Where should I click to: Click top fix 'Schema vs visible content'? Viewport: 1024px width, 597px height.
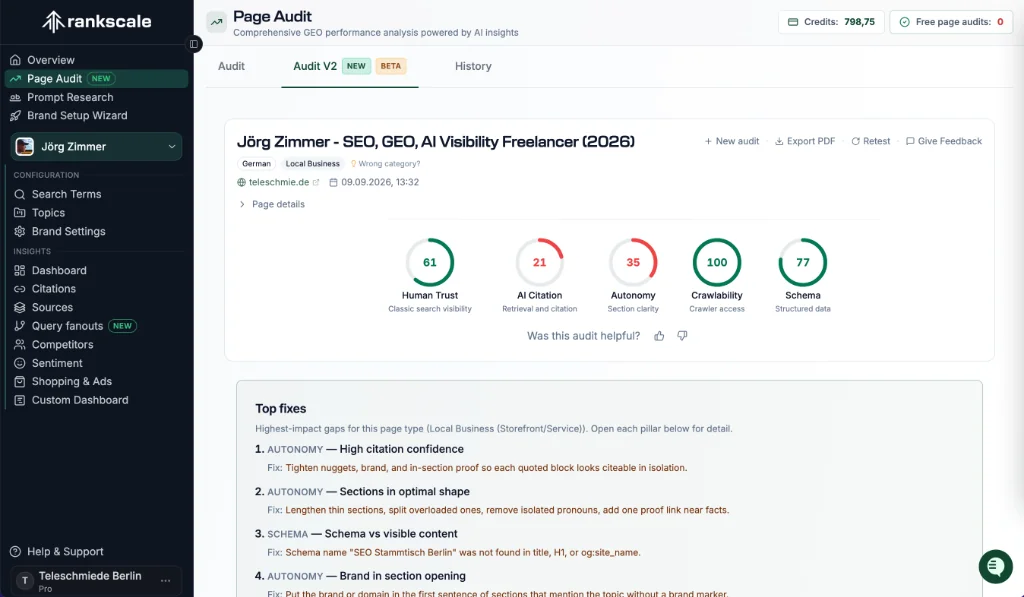point(391,534)
